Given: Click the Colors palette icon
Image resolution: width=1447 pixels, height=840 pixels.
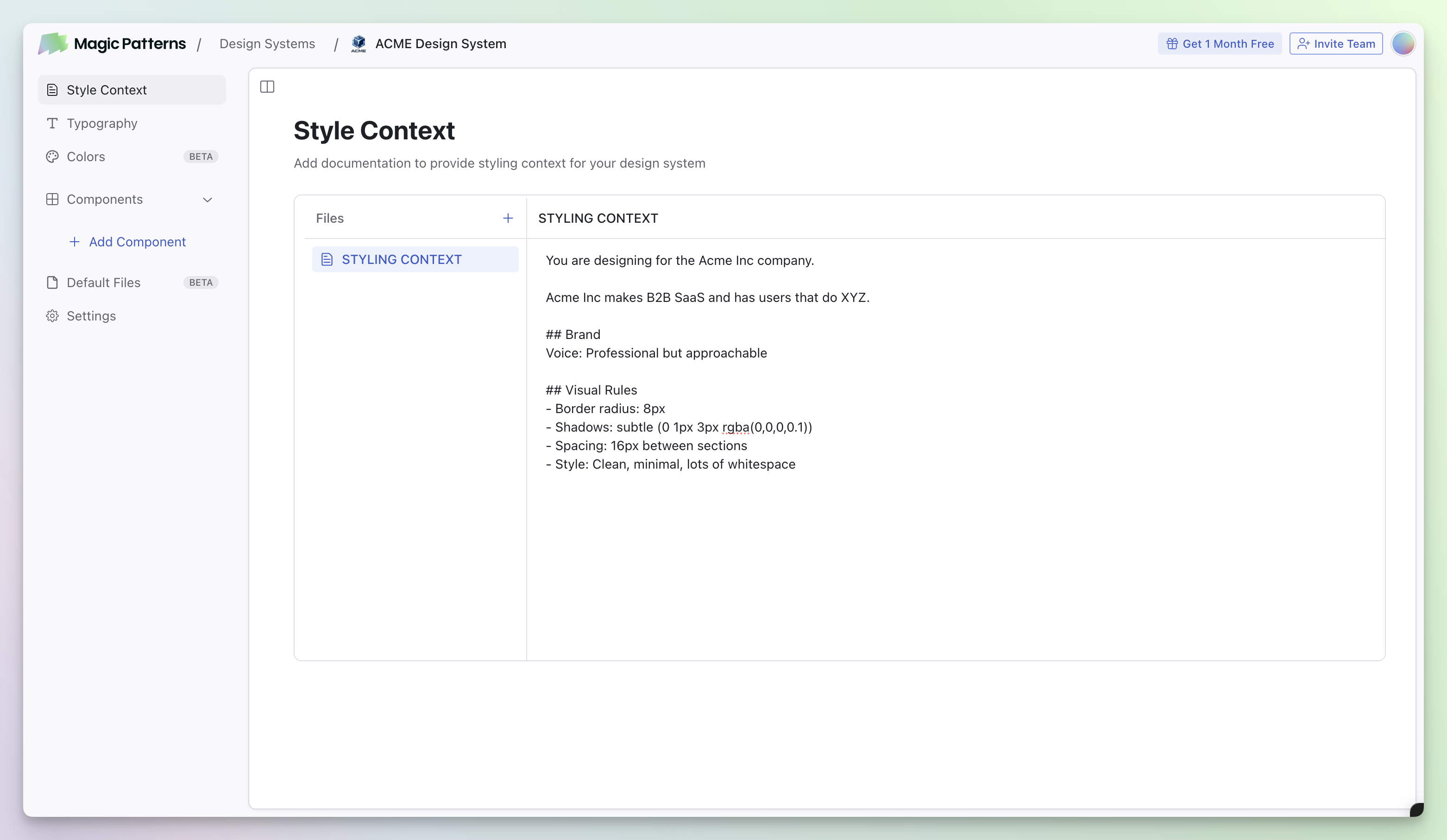Looking at the screenshot, I should click(52, 157).
